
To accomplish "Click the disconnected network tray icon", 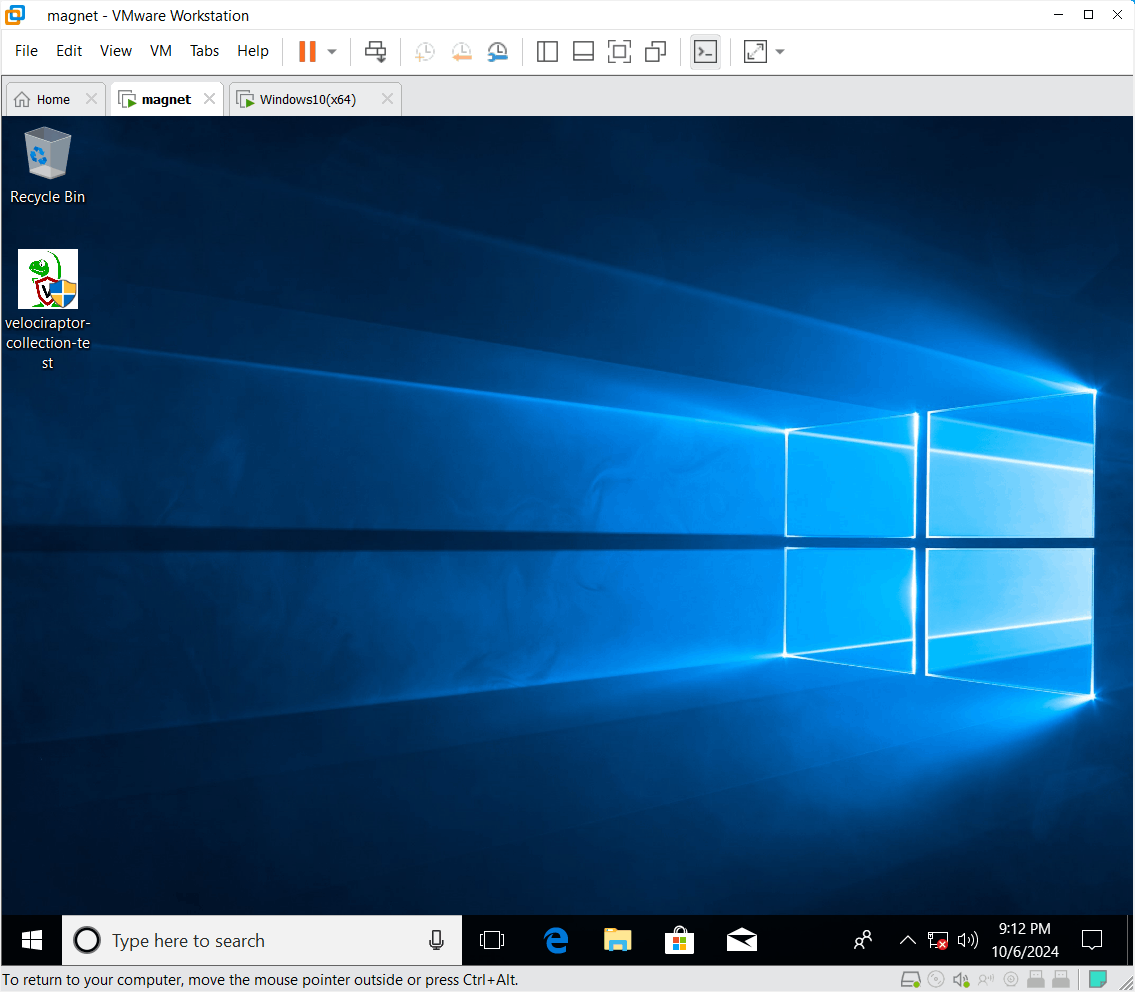I will pos(937,941).
